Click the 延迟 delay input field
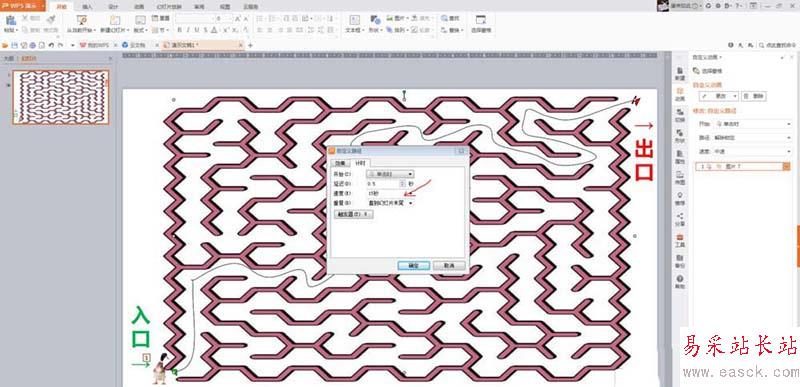800x387 pixels. (383, 184)
